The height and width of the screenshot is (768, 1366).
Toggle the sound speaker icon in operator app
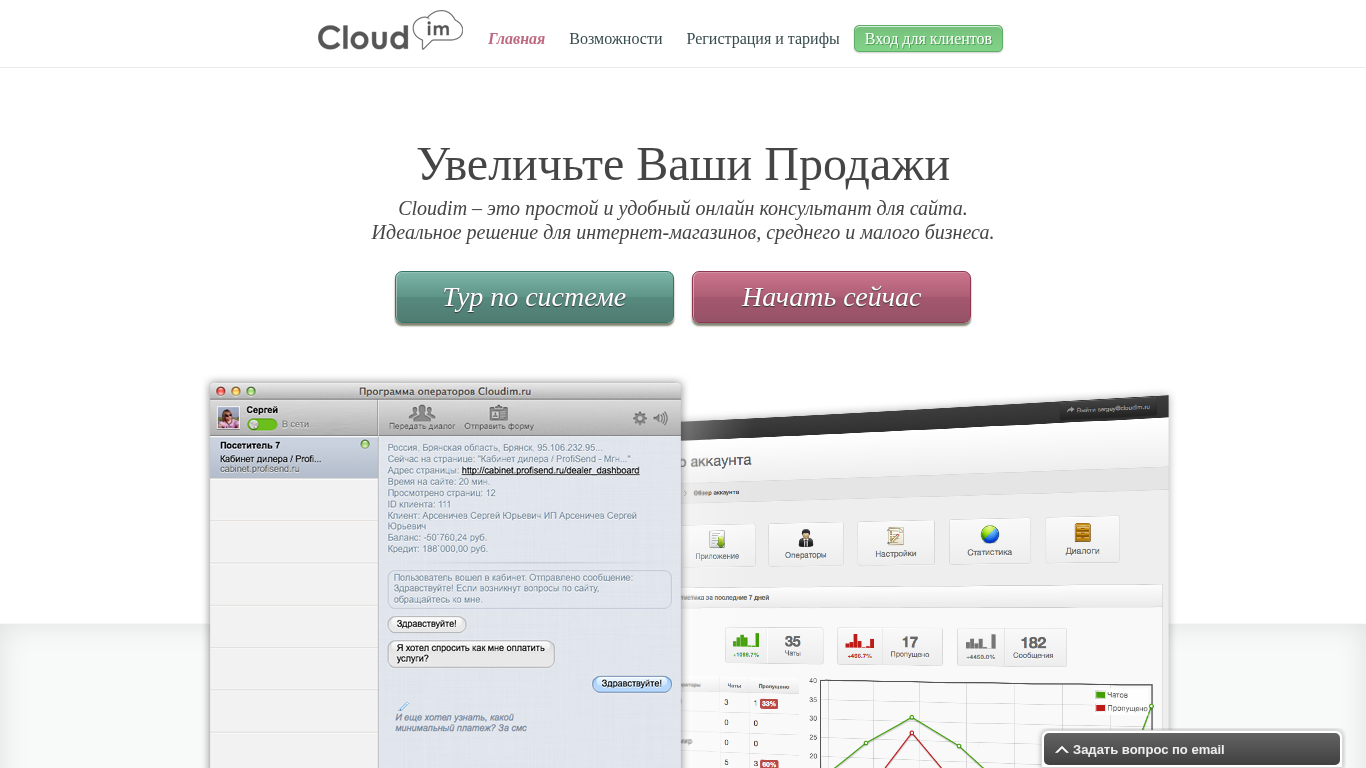coord(661,418)
